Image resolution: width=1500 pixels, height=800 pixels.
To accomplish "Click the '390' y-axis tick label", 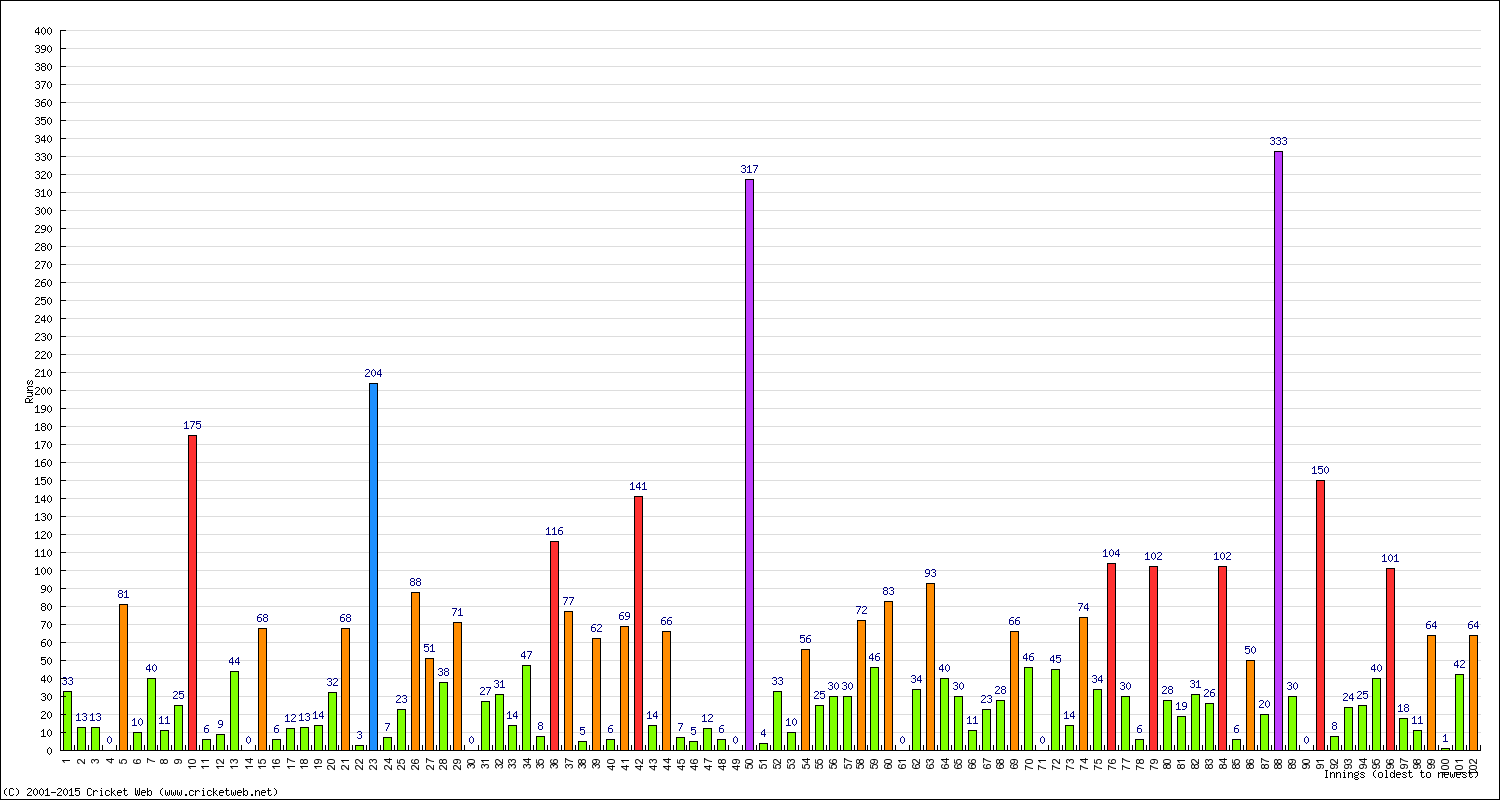I will [x=41, y=49].
